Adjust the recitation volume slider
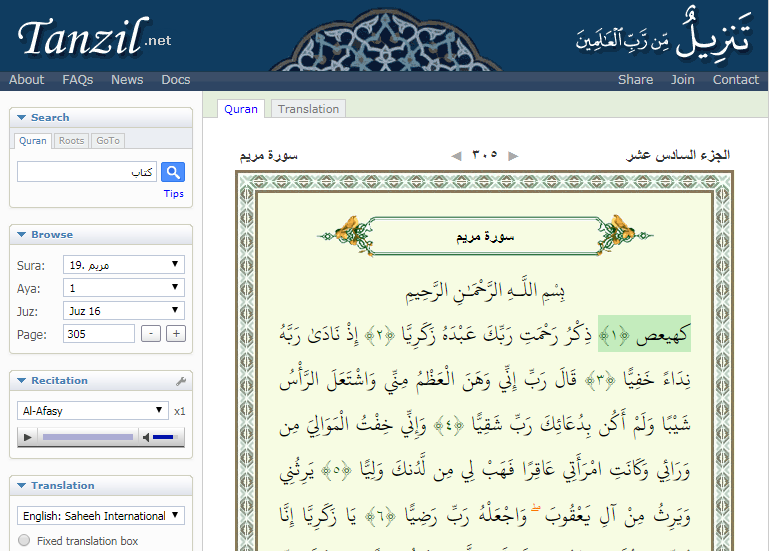The width and height of the screenshot is (769, 551). [x=164, y=437]
